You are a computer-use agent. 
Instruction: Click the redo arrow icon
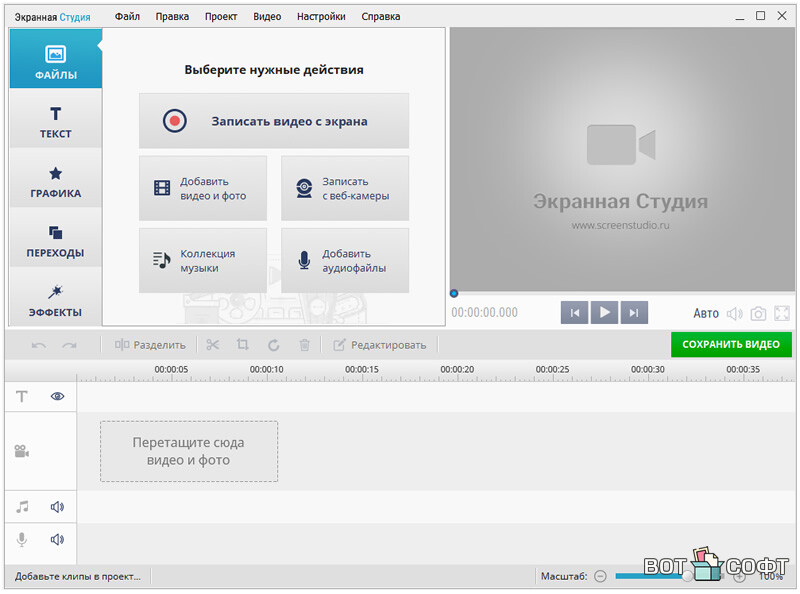point(69,345)
